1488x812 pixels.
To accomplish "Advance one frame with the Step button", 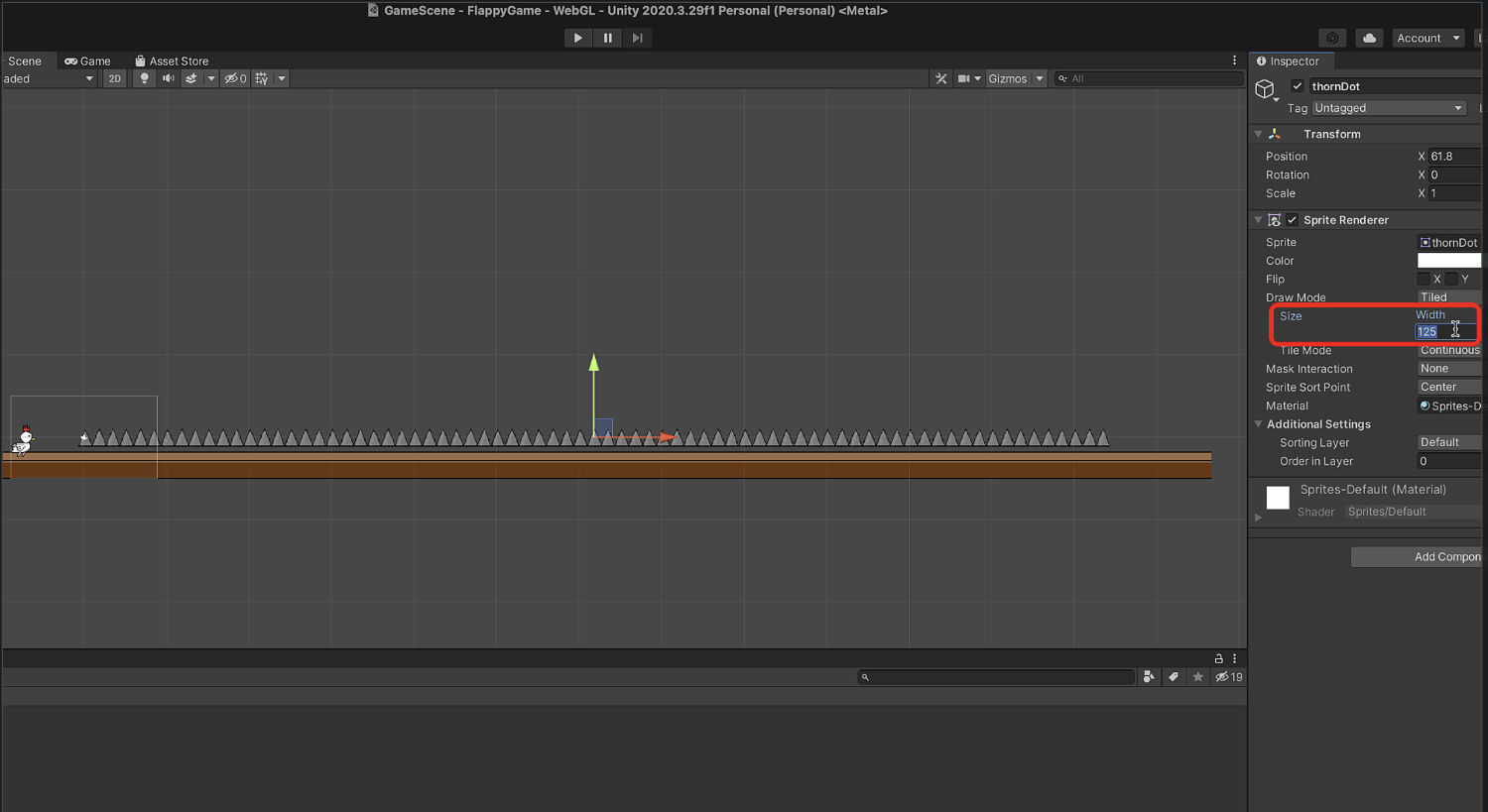I will click(638, 38).
